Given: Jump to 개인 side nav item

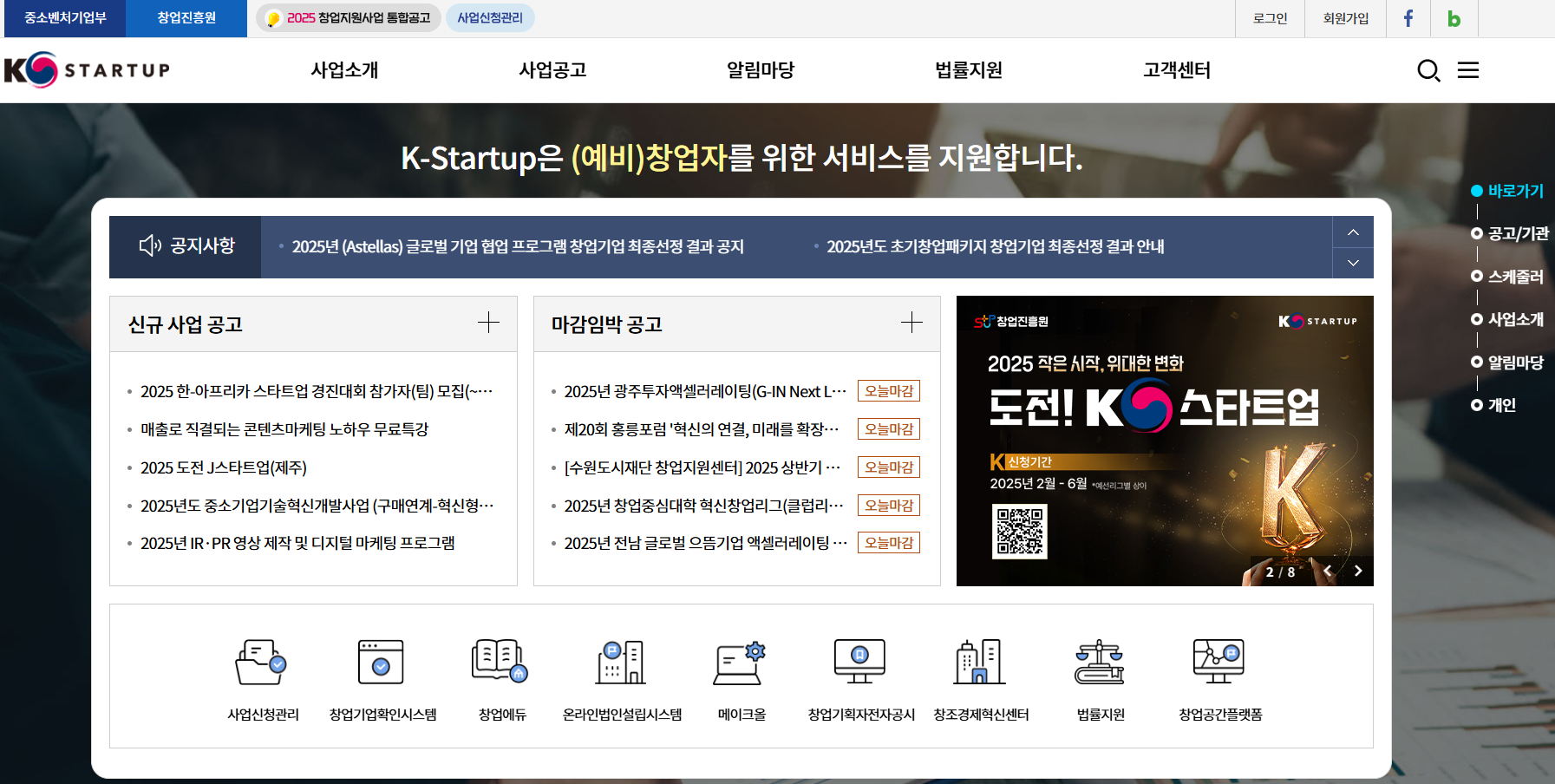Looking at the screenshot, I should click(x=1493, y=405).
